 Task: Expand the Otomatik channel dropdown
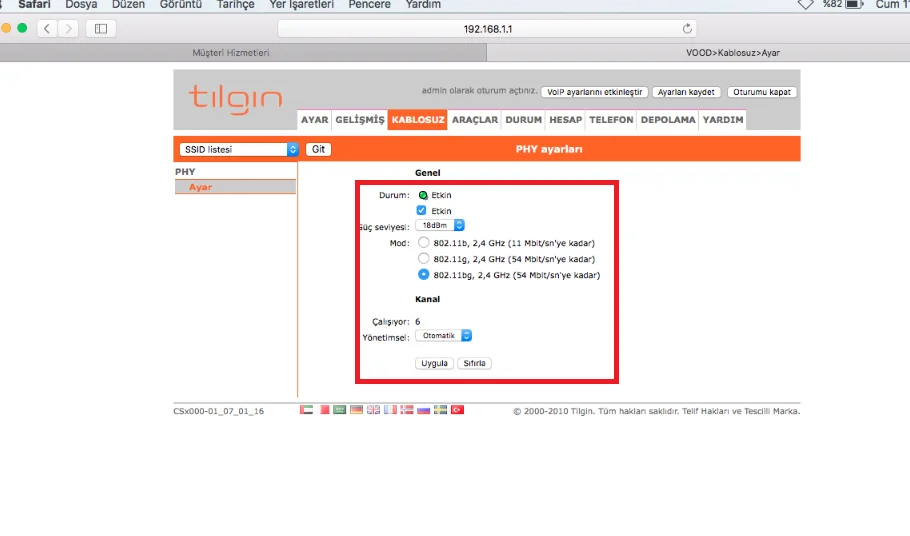click(x=444, y=336)
